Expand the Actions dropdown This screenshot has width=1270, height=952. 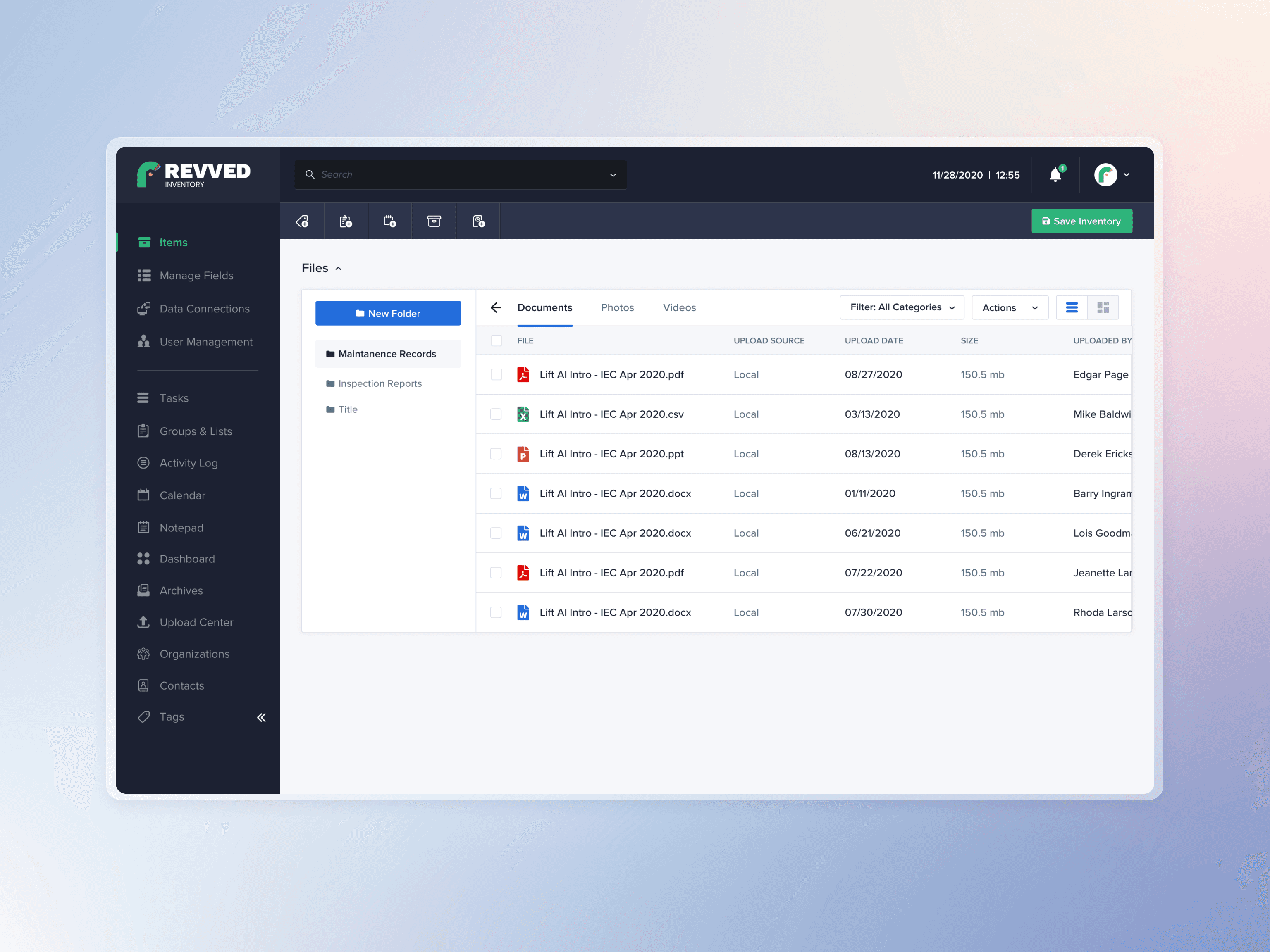click(1009, 307)
